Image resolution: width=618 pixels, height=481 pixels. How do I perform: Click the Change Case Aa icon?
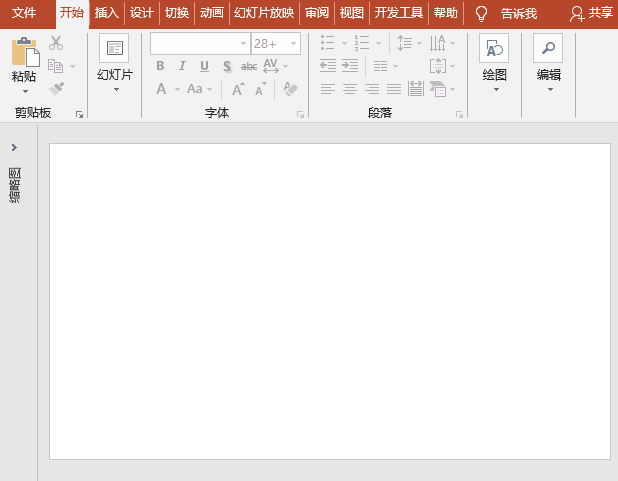(x=195, y=89)
